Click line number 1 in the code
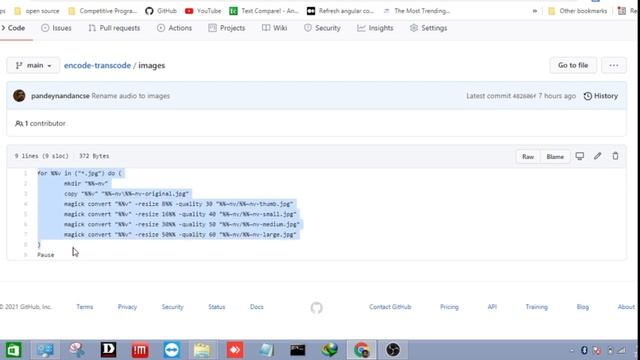640x360 pixels. [x=25, y=173]
